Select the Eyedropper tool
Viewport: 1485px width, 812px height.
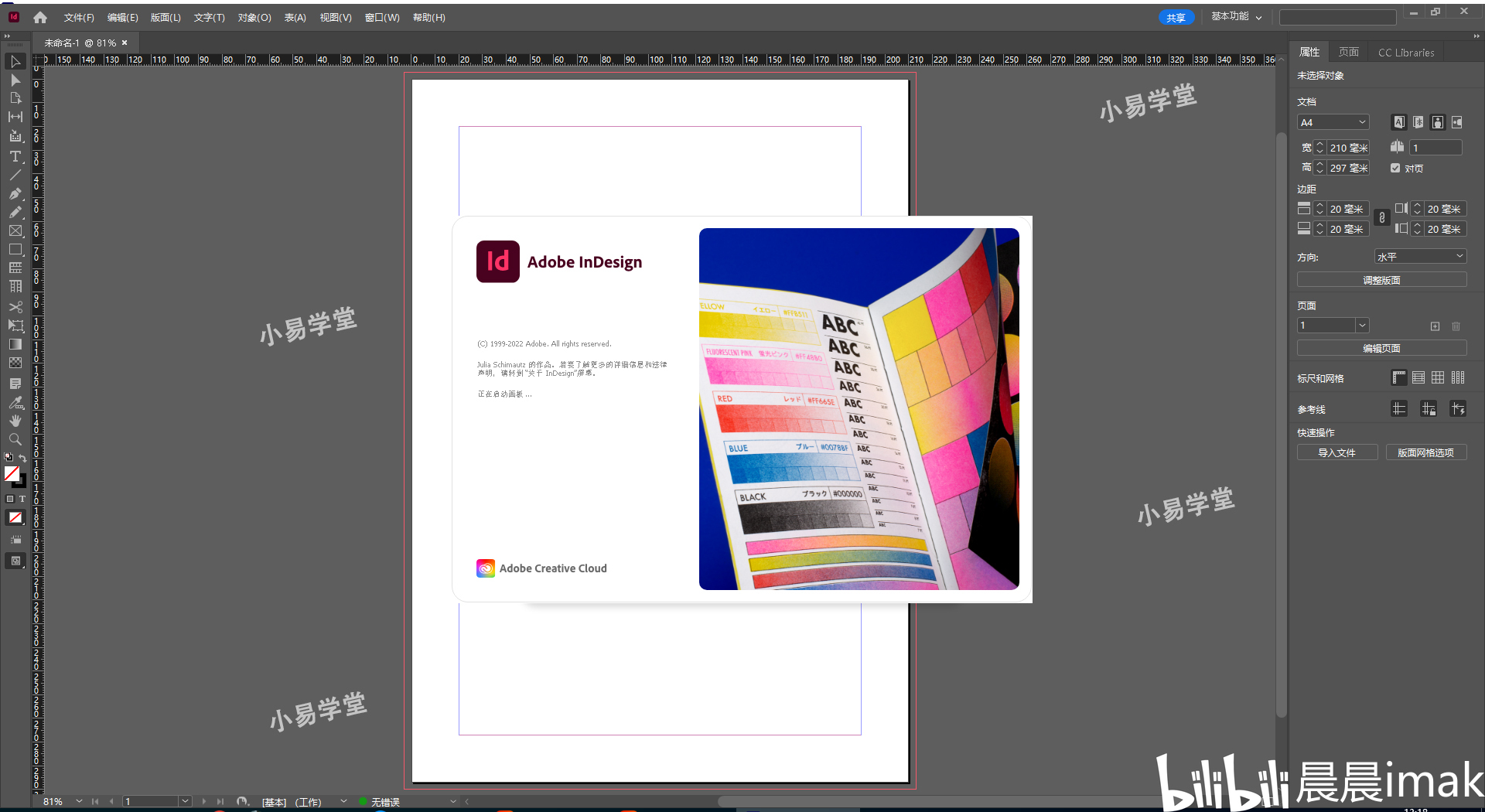[15, 402]
